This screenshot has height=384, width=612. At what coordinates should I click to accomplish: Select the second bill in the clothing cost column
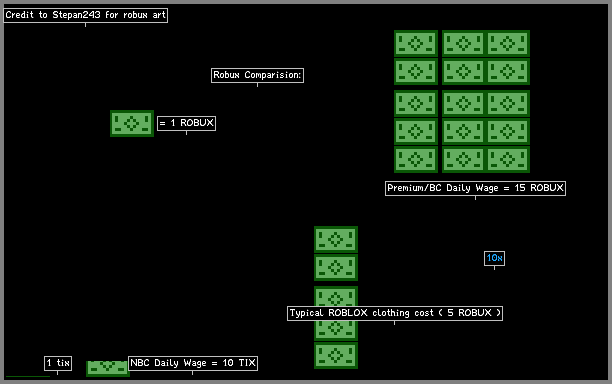336,267
